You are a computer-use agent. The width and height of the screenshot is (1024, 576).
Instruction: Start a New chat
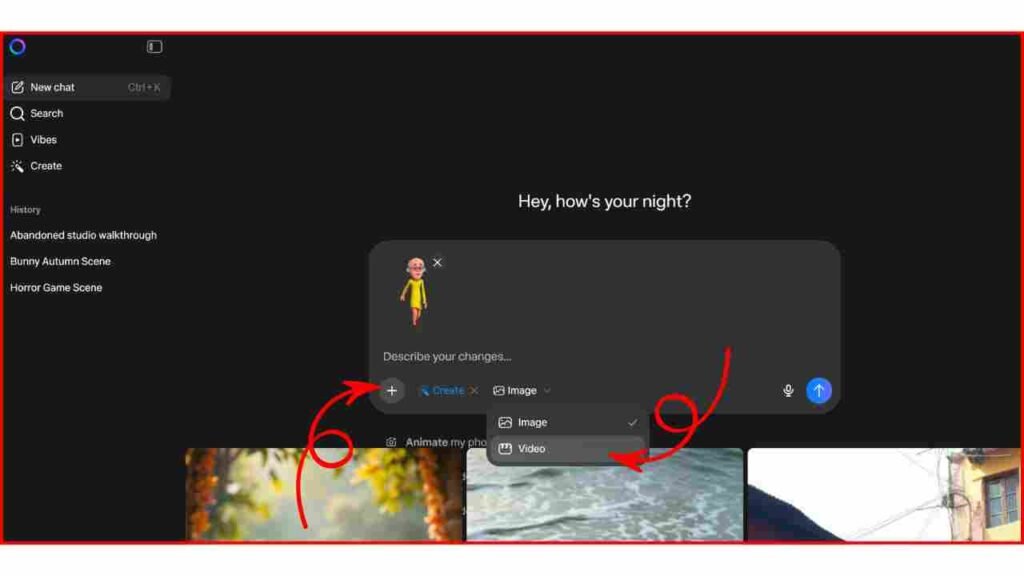pos(52,88)
